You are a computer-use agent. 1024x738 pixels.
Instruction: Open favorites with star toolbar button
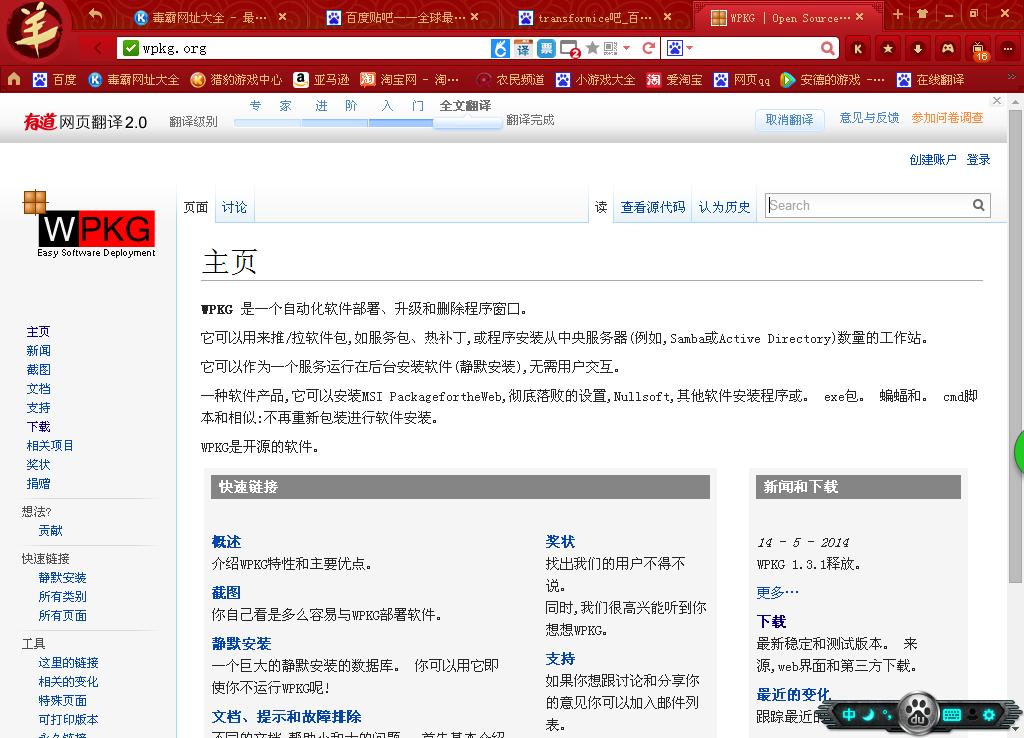point(888,48)
